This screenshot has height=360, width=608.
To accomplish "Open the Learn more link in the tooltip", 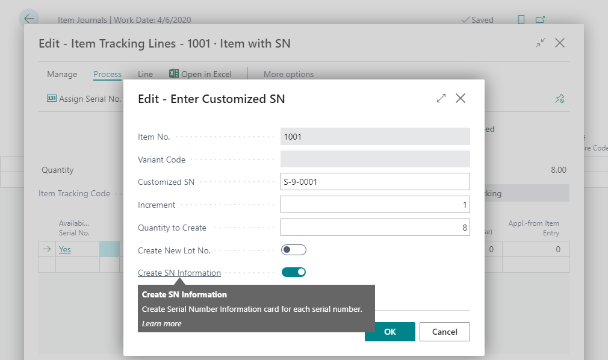I will coord(161,324).
